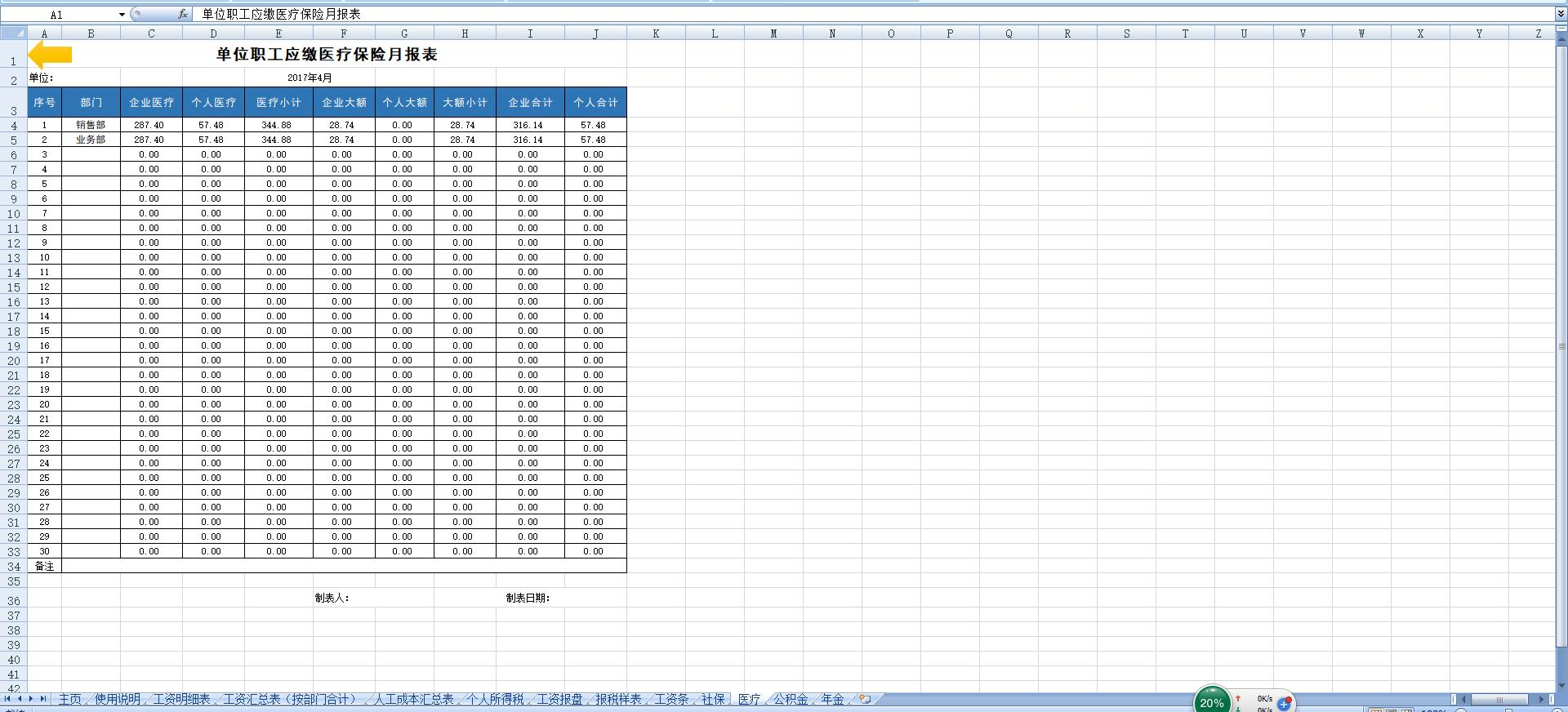This screenshot has height=712, width=1568.
Task: Click the horizontal scrollbar right arrow
Action: coord(1541,699)
